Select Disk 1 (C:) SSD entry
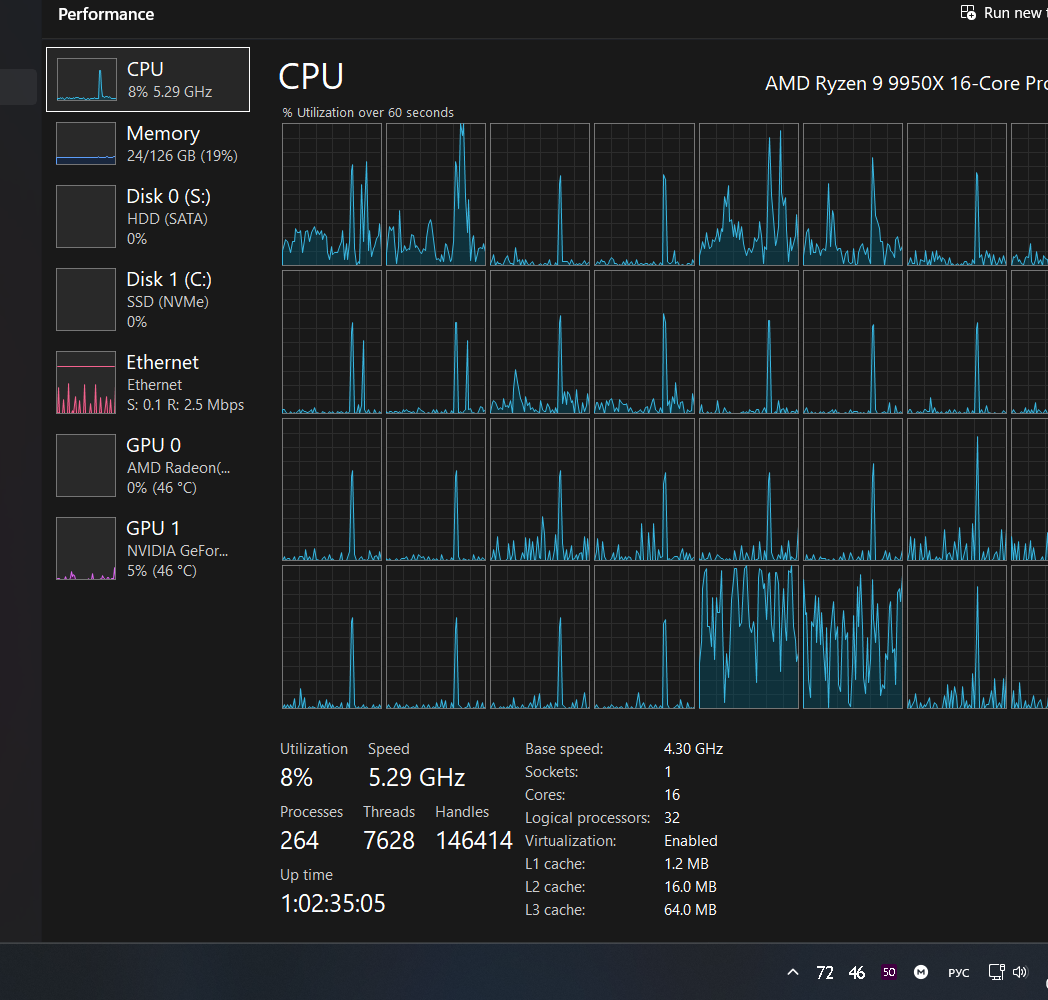Image resolution: width=1048 pixels, height=1000 pixels. (148, 299)
